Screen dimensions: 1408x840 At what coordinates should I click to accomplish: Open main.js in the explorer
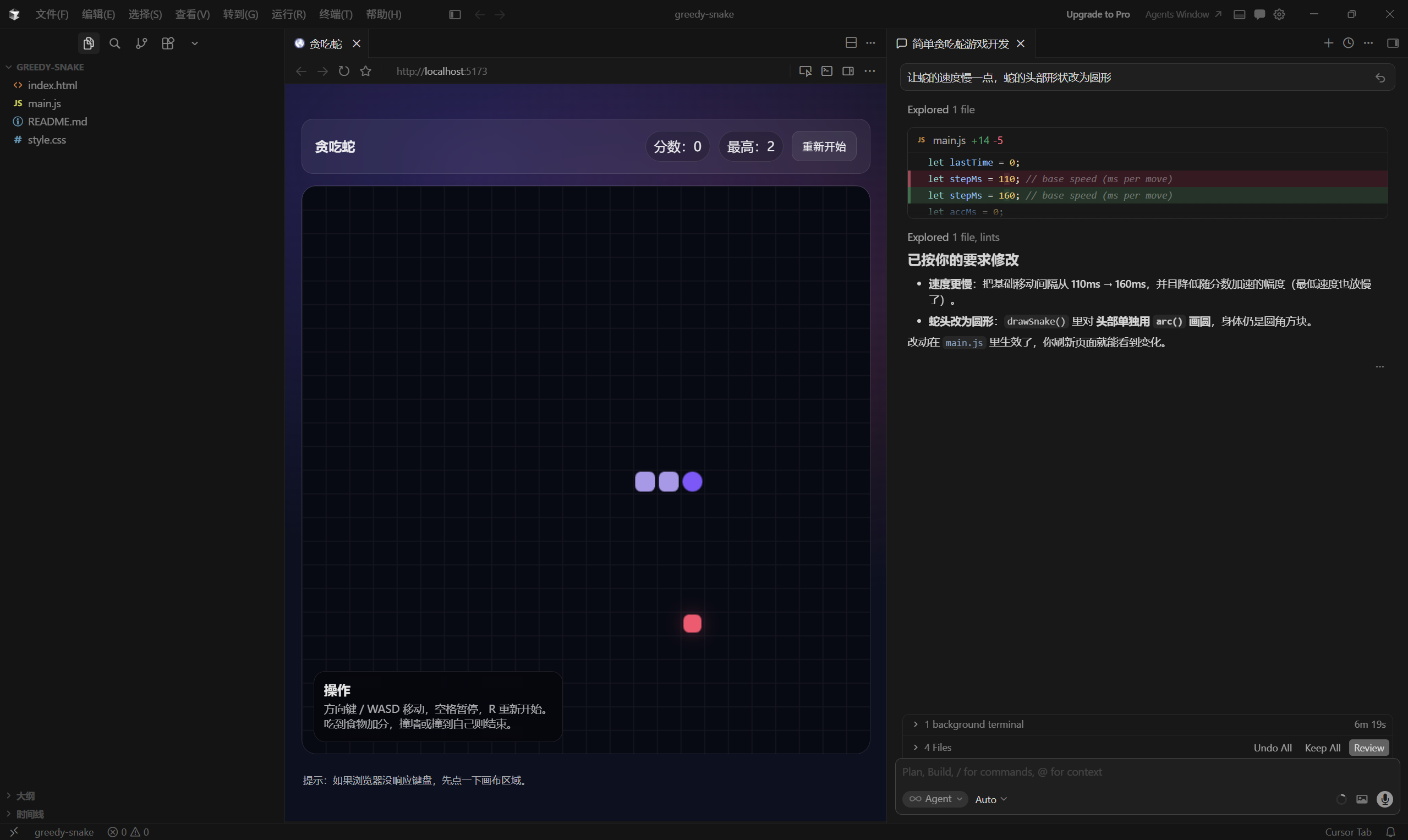point(44,103)
